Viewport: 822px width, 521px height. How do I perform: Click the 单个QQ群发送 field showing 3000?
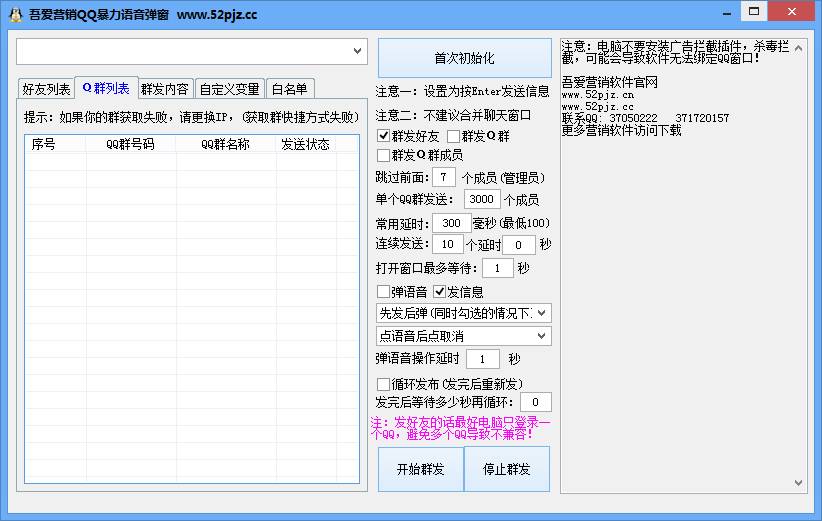[x=482, y=199]
